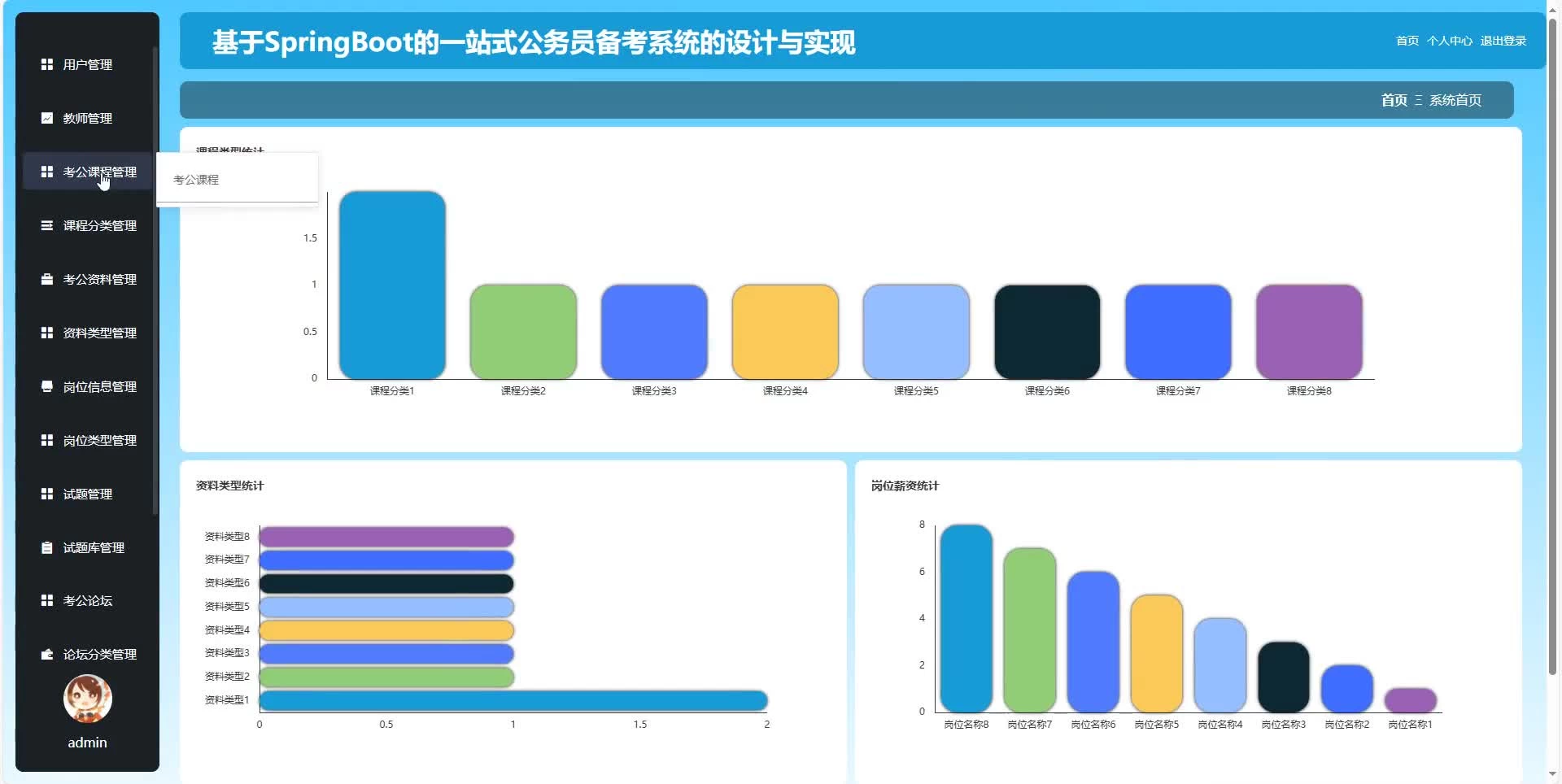The width and height of the screenshot is (1562, 784).
Task: Click the 用户管理 sidebar icon
Action: [47, 64]
